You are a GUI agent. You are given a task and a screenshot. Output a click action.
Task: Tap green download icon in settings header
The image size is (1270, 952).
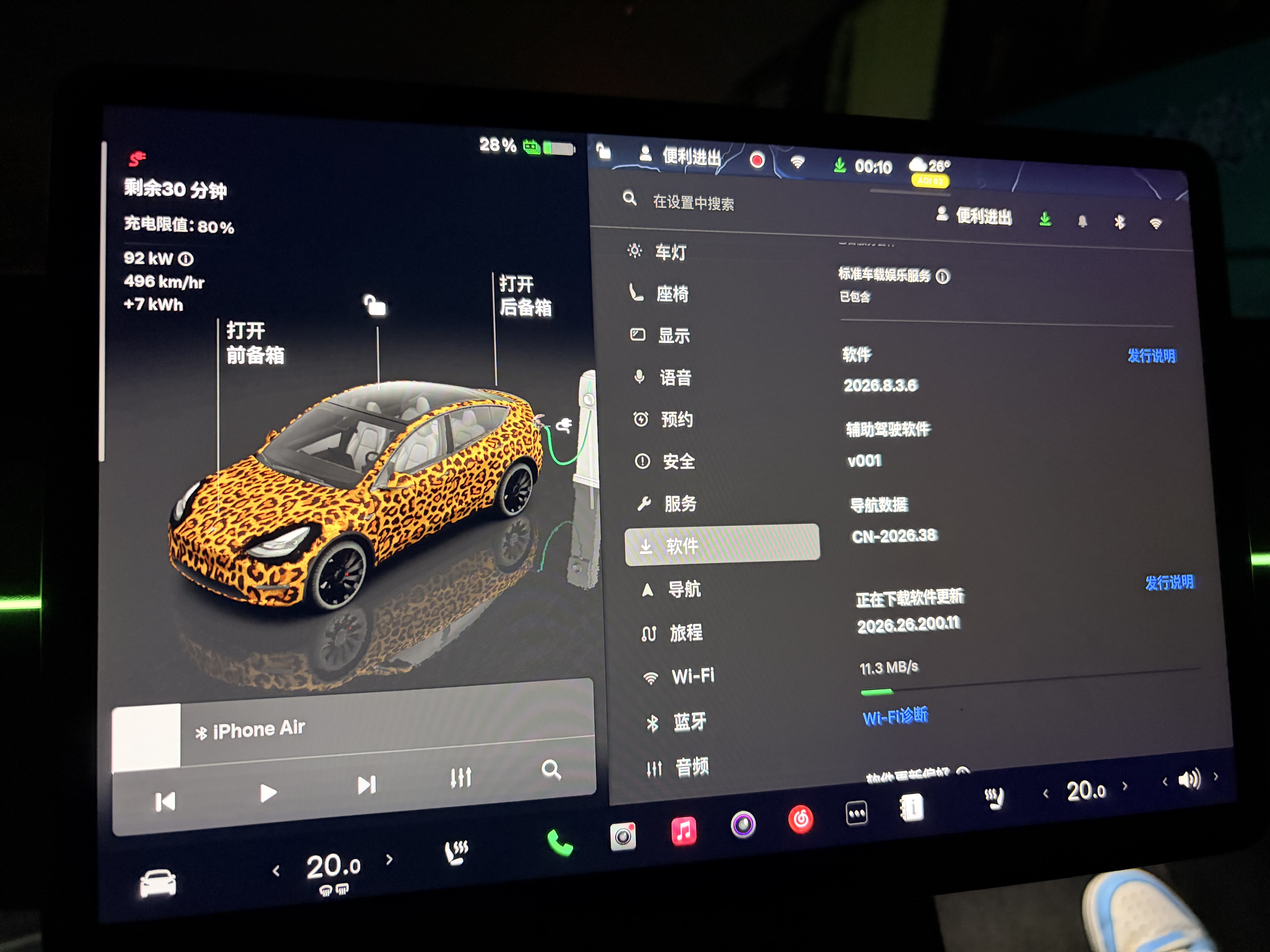coord(1045,219)
